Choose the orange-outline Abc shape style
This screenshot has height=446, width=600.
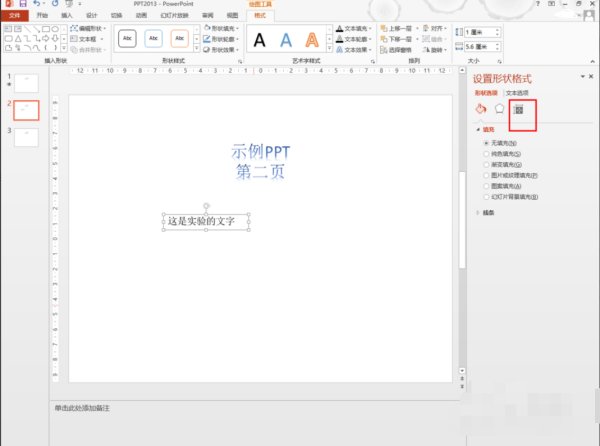tap(179, 39)
